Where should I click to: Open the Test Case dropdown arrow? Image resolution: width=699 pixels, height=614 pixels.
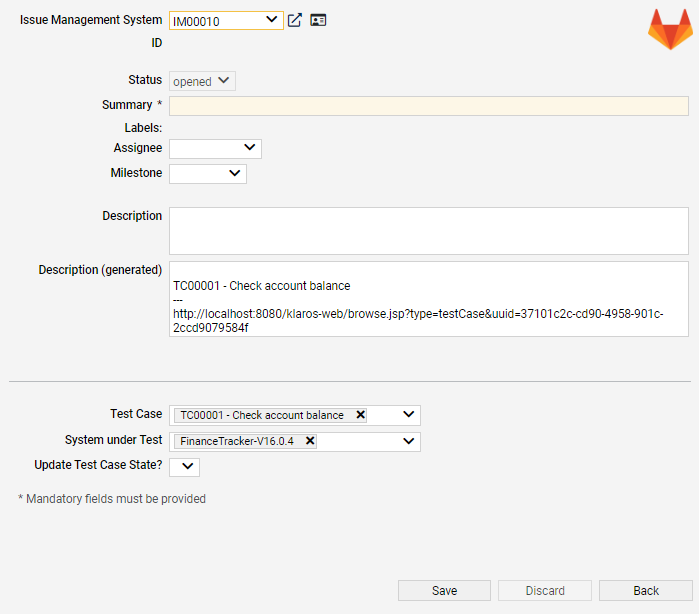click(x=408, y=414)
